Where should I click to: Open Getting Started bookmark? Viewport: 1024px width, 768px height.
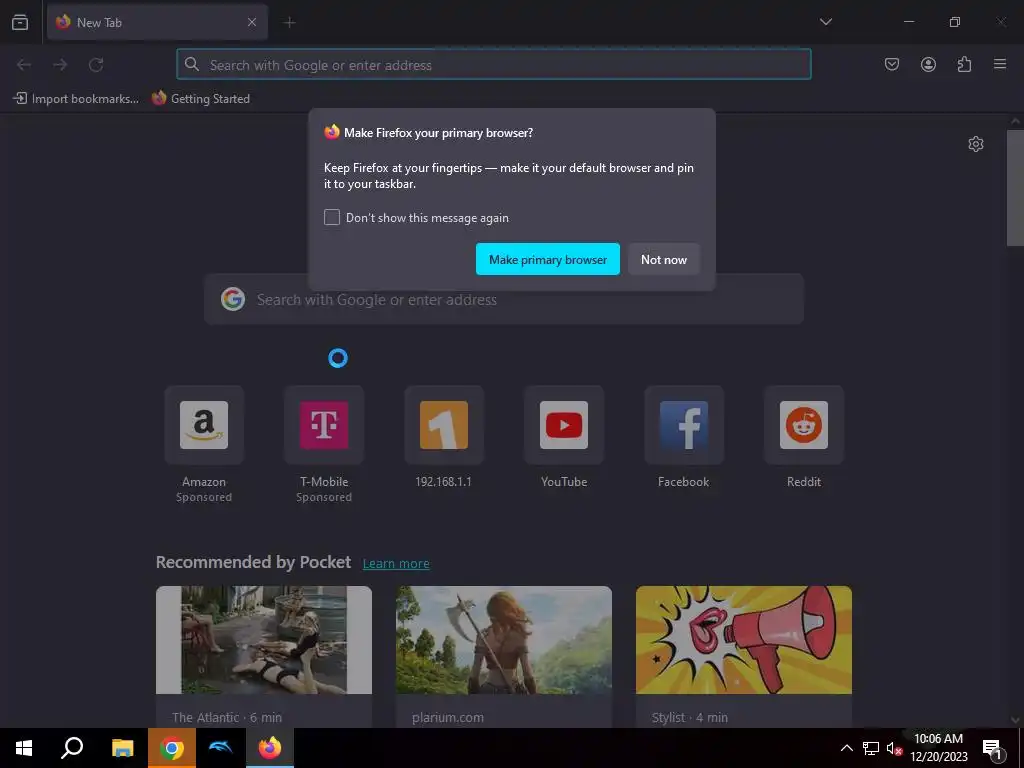point(201,99)
